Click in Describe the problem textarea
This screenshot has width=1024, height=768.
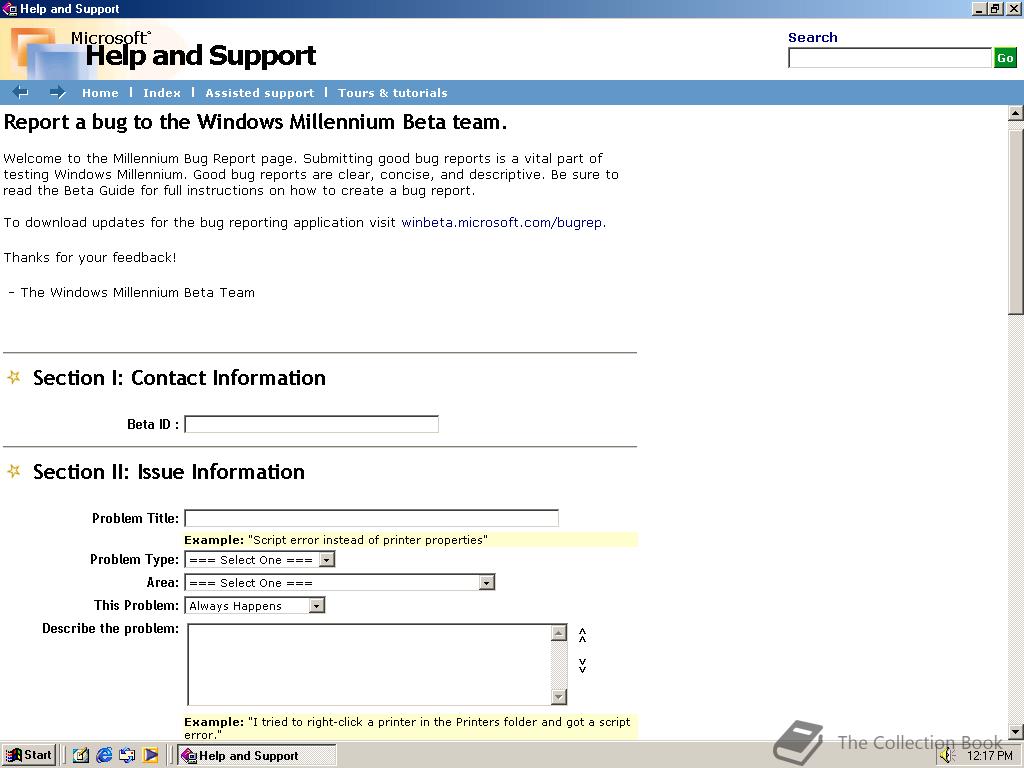click(x=370, y=664)
